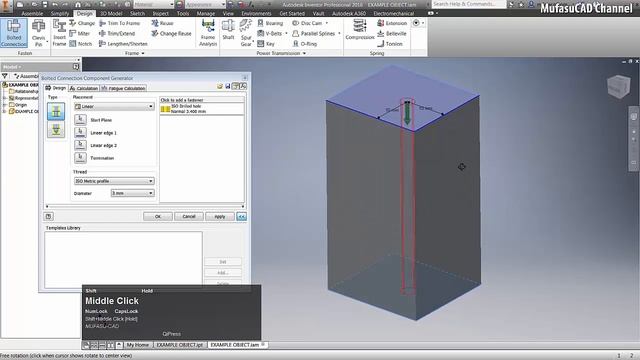The width and height of the screenshot is (640, 360).
Task: Click the Key generator
Action: click(x=266, y=44)
